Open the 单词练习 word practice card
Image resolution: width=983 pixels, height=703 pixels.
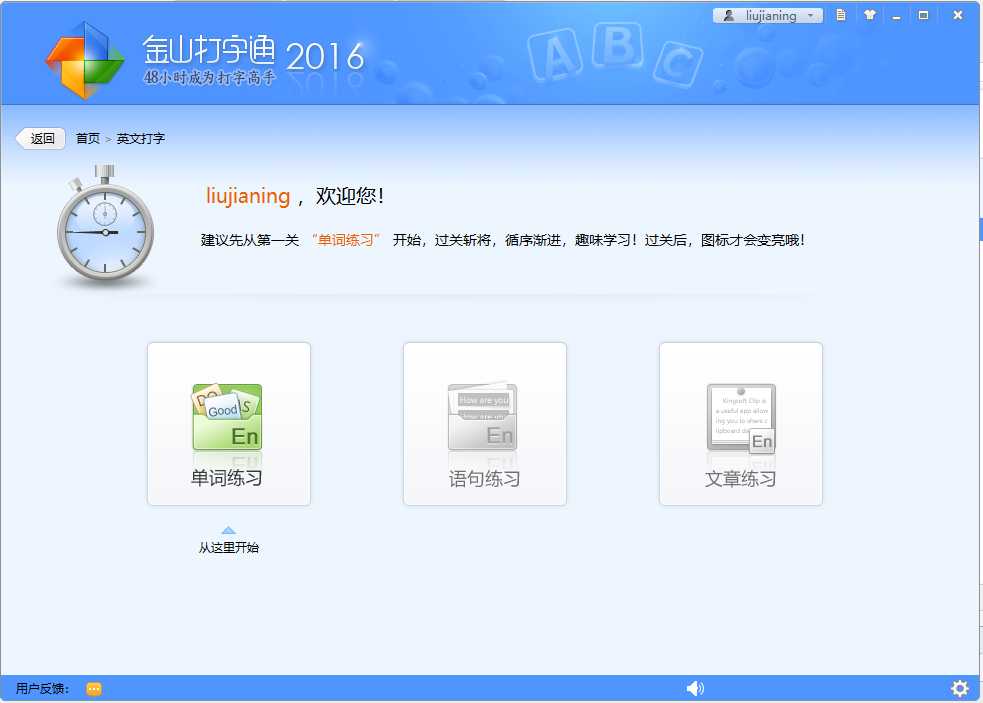[x=229, y=424]
